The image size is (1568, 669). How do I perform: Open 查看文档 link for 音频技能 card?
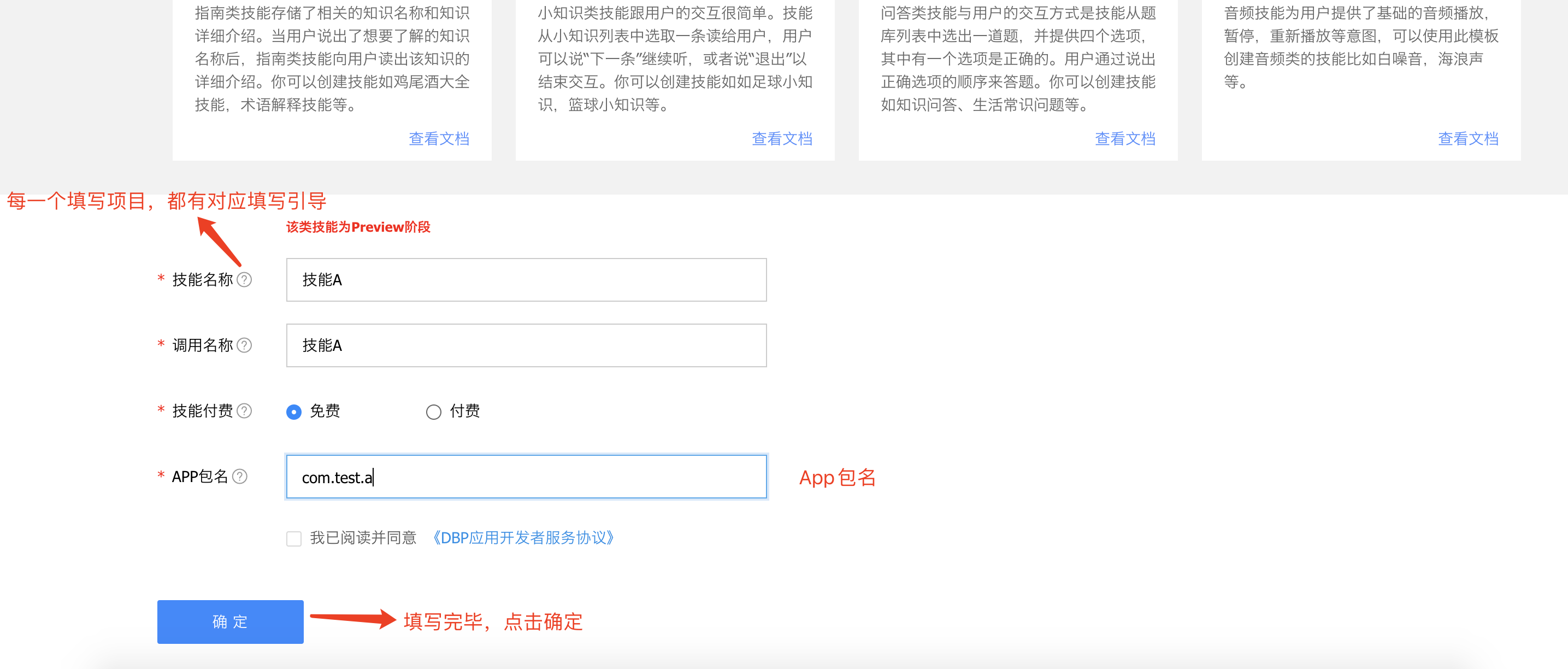click(x=1468, y=139)
